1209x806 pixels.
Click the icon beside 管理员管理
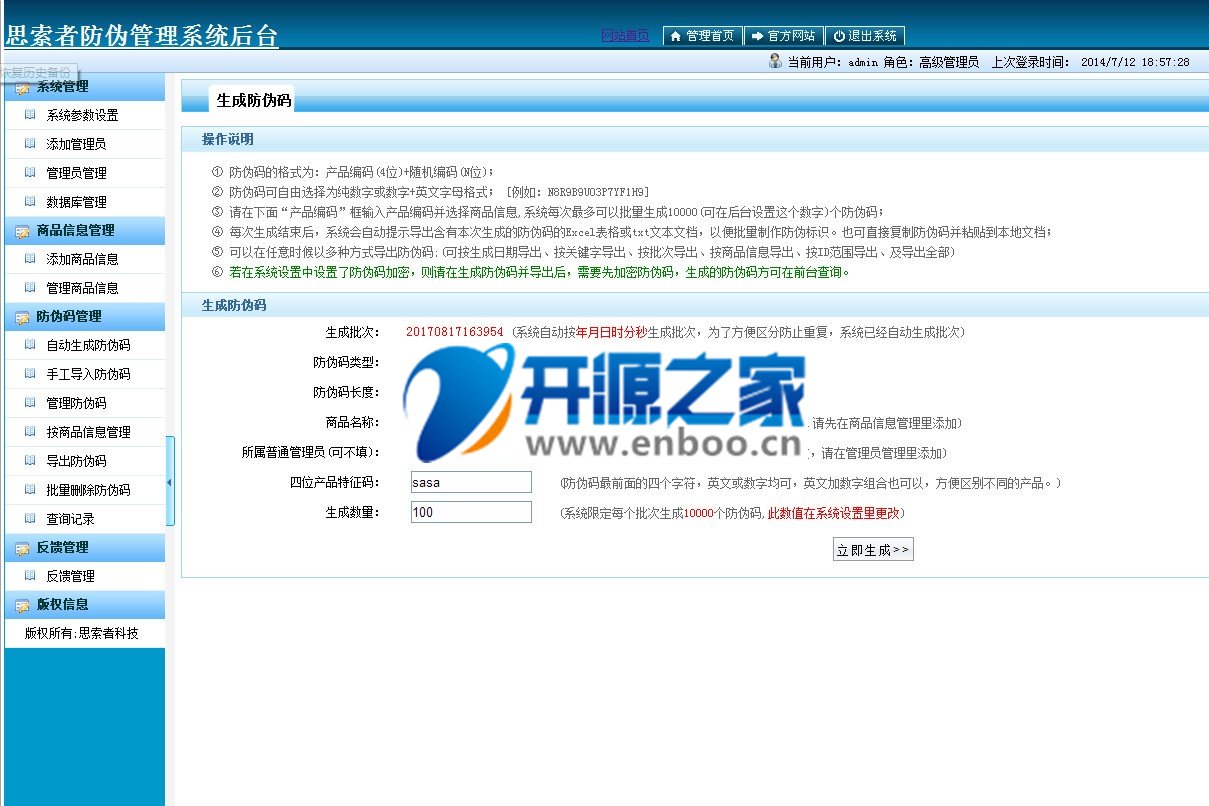coord(30,173)
